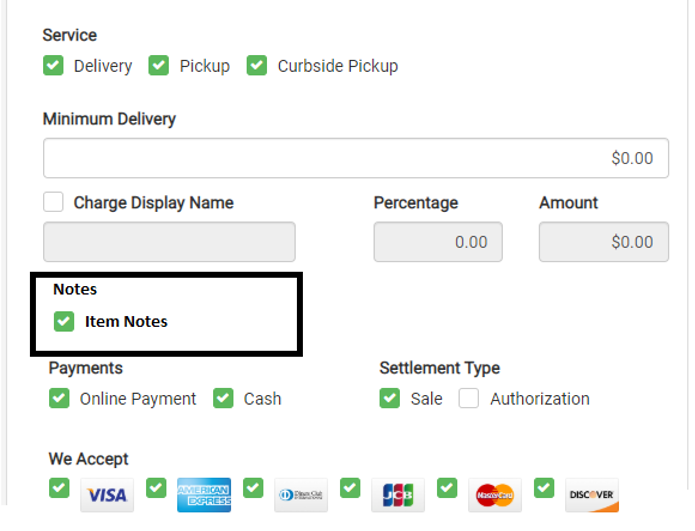This screenshot has width=695, height=531.
Task: Uncheck the Delivery service checkbox
Action: tap(53, 66)
